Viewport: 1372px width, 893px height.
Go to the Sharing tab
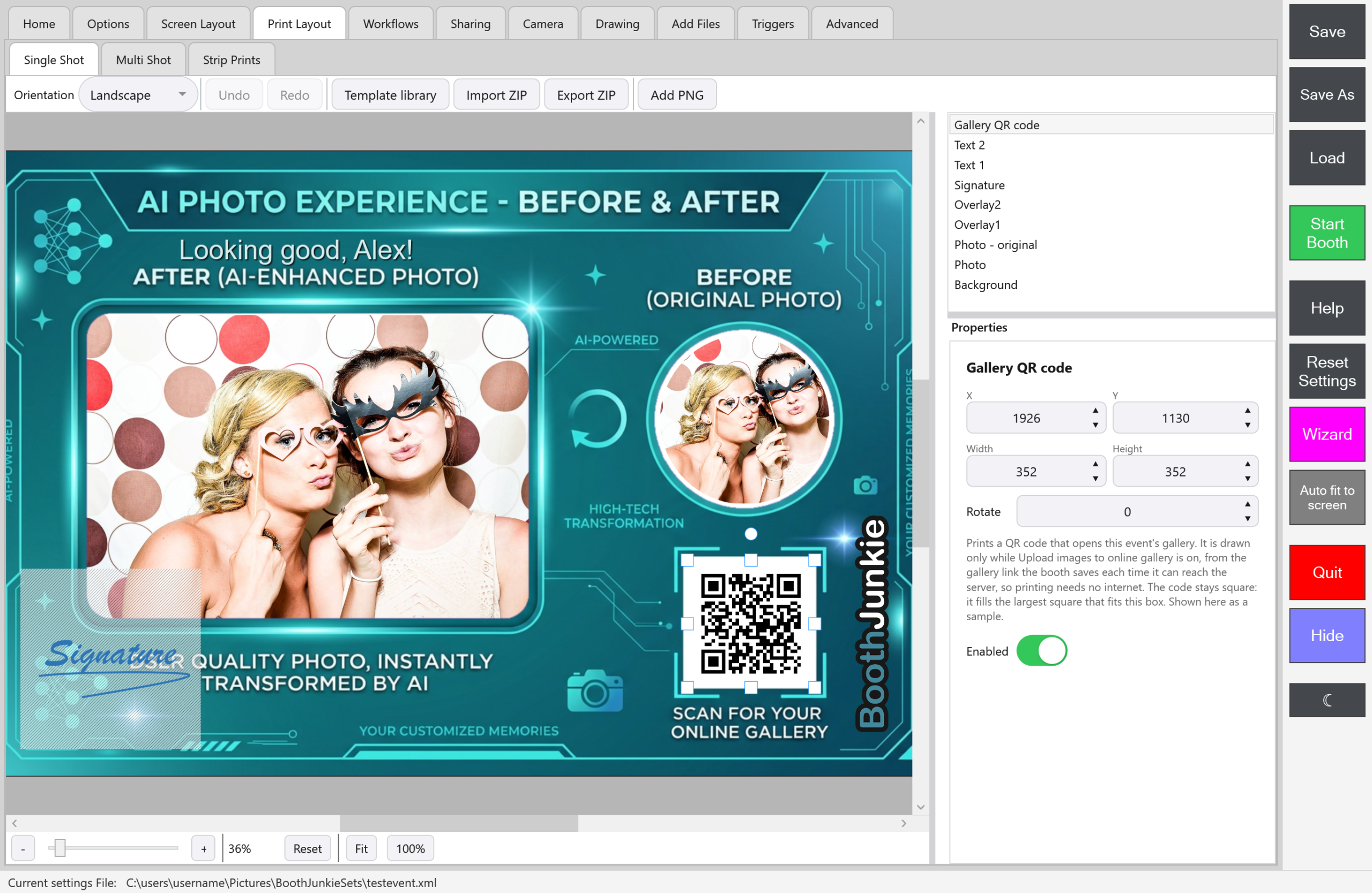tap(471, 24)
